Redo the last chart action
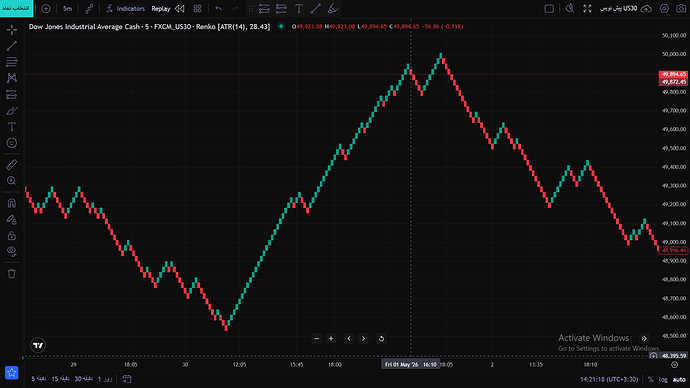The width and height of the screenshot is (690, 388). coord(235,9)
